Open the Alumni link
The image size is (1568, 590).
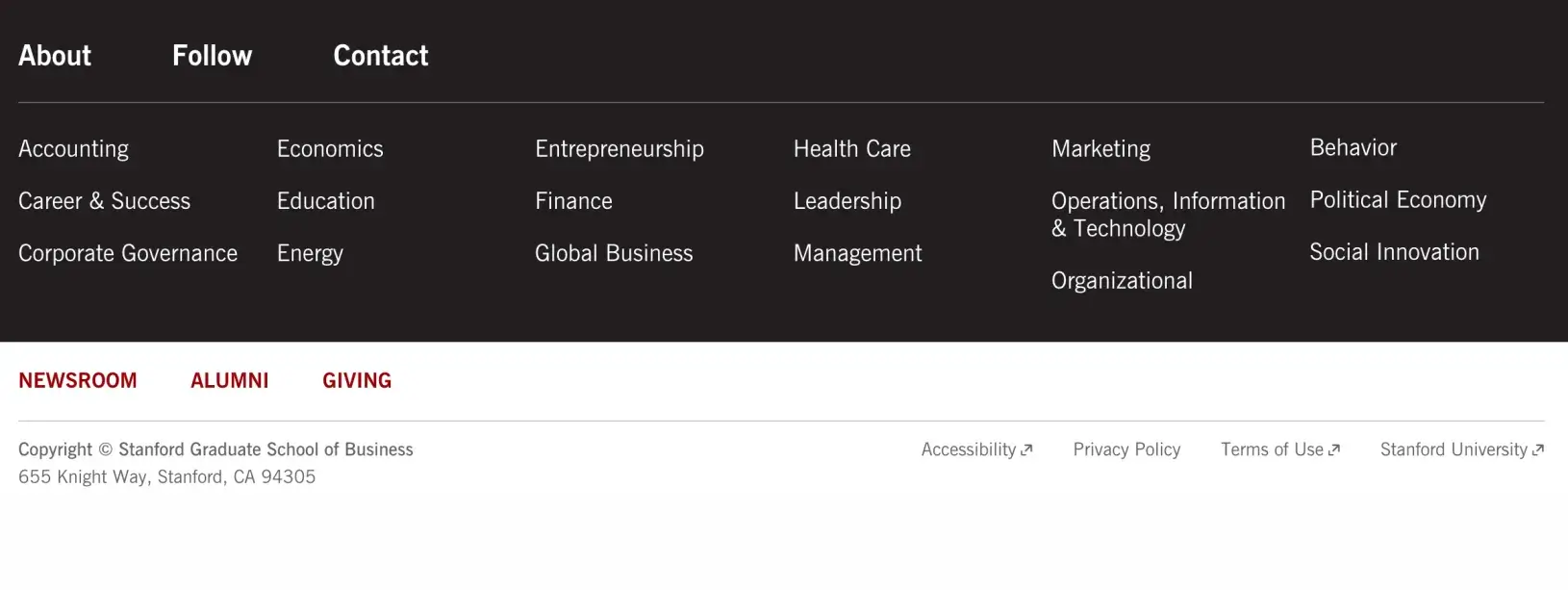(230, 380)
